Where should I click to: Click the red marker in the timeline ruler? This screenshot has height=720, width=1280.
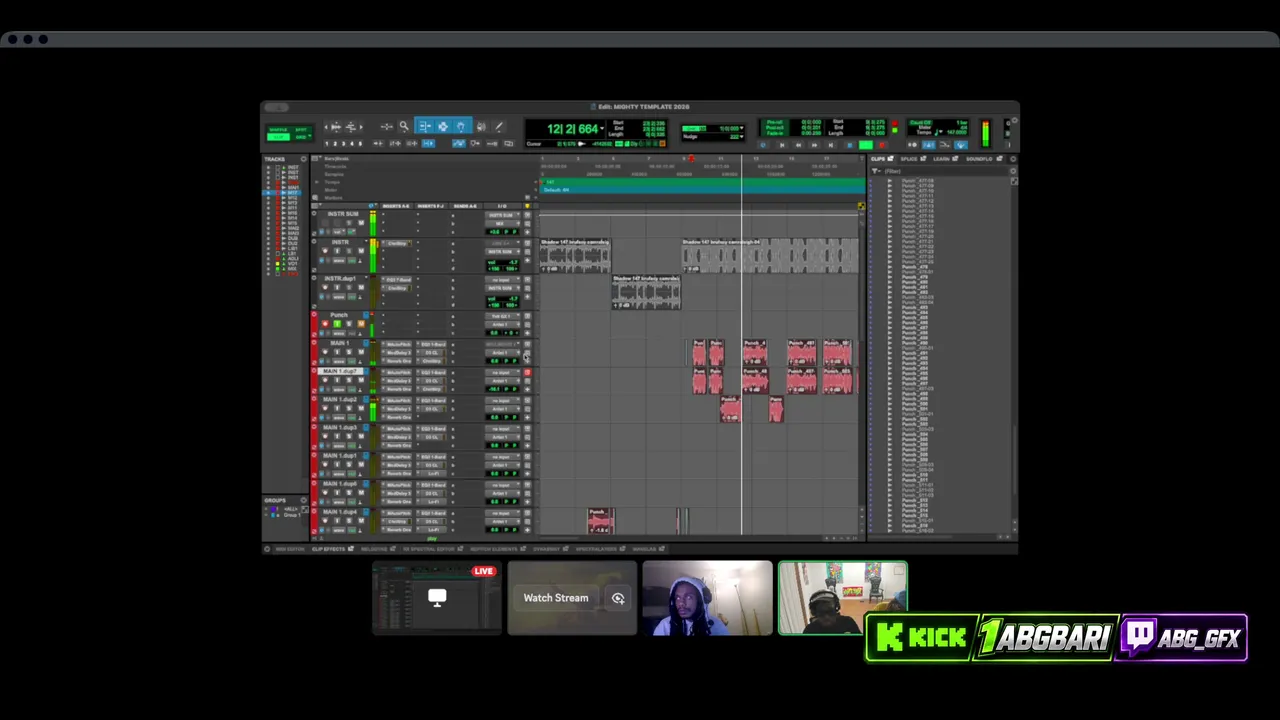pos(692,159)
